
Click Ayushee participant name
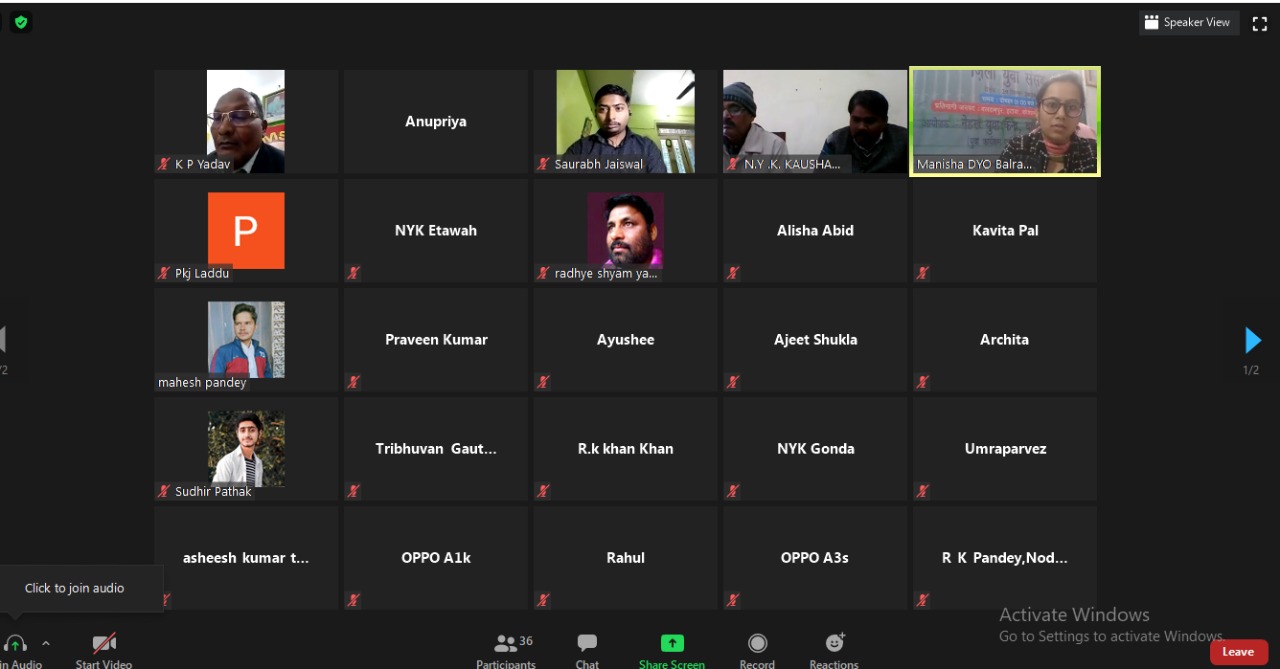coord(626,340)
